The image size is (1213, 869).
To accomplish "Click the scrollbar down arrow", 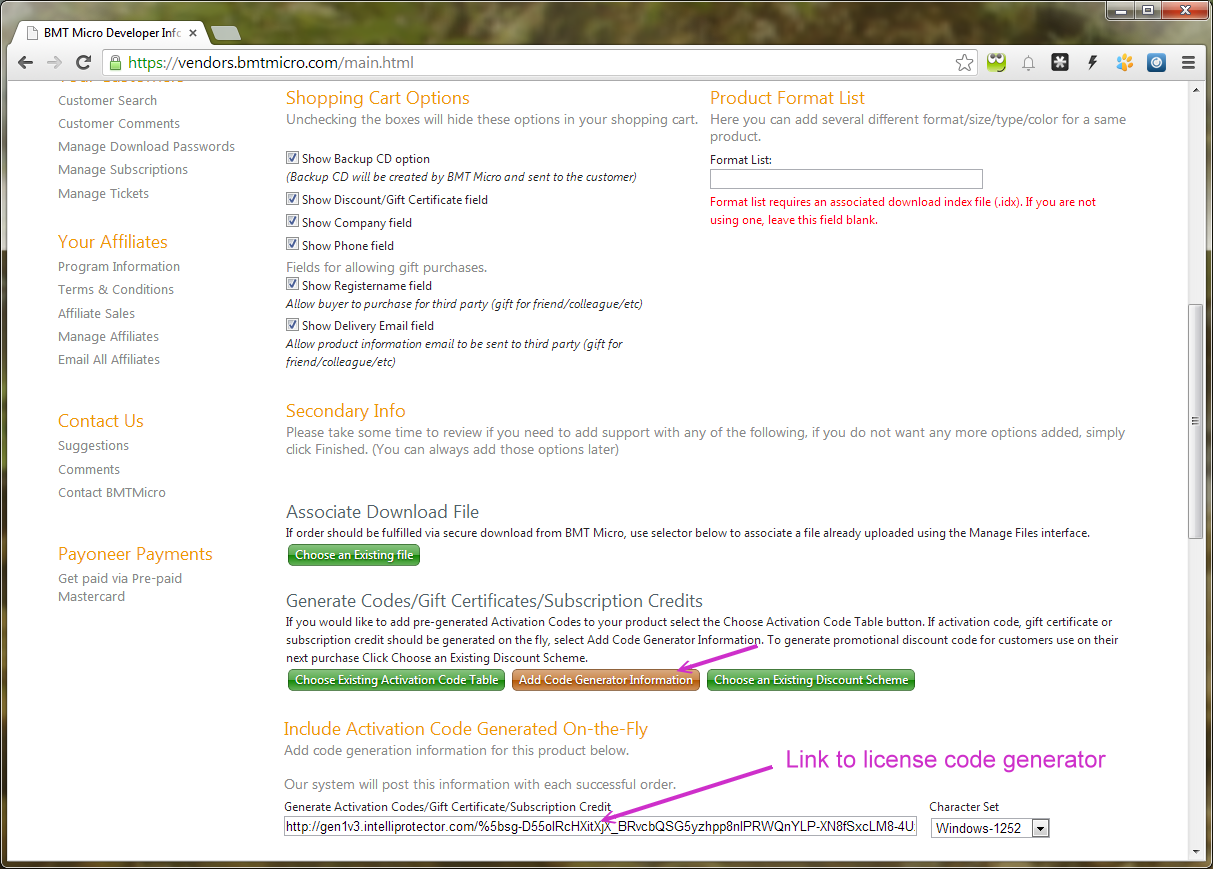I will tap(1196, 851).
